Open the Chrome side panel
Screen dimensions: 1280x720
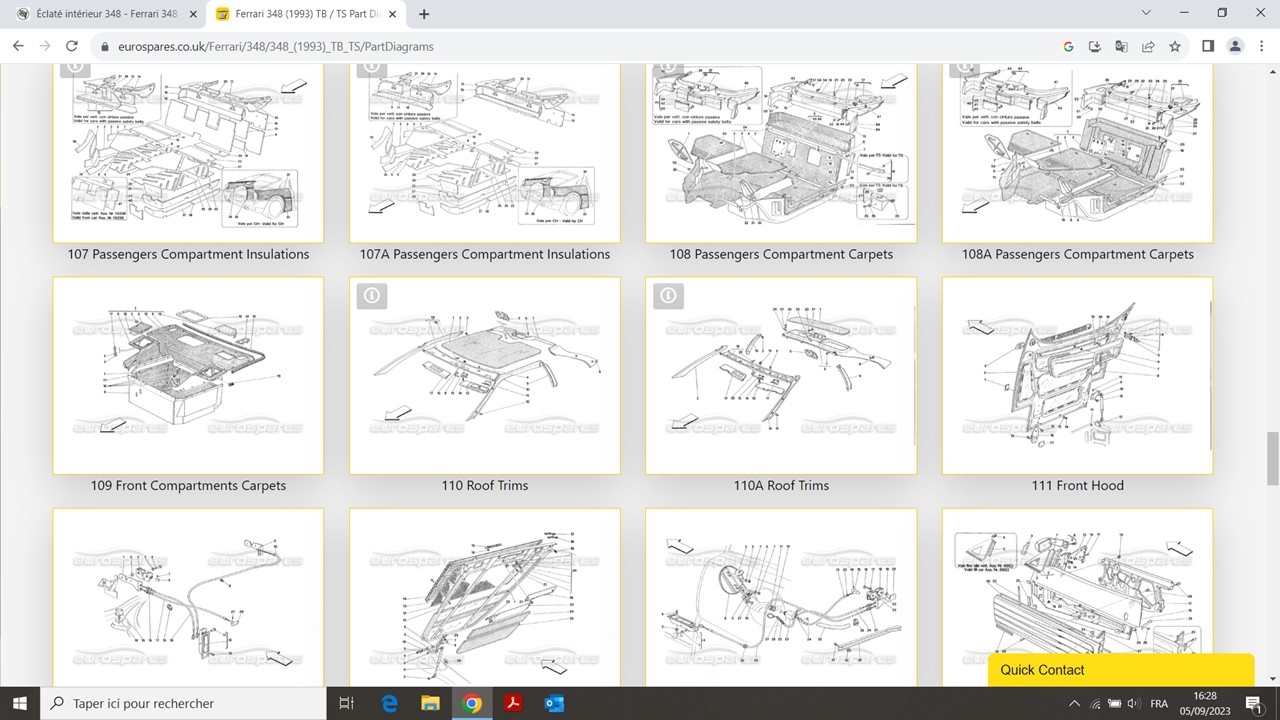tap(1208, 46)
